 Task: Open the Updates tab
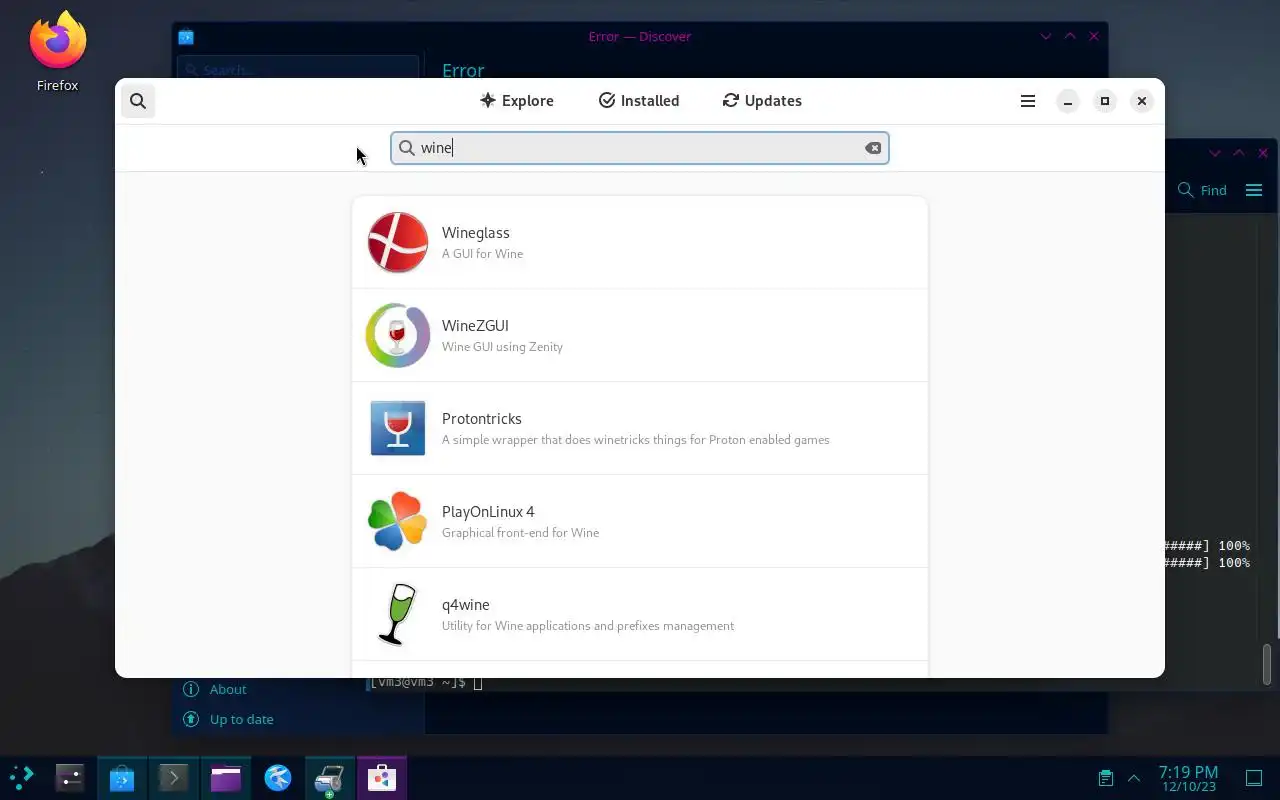pos(762,101)
